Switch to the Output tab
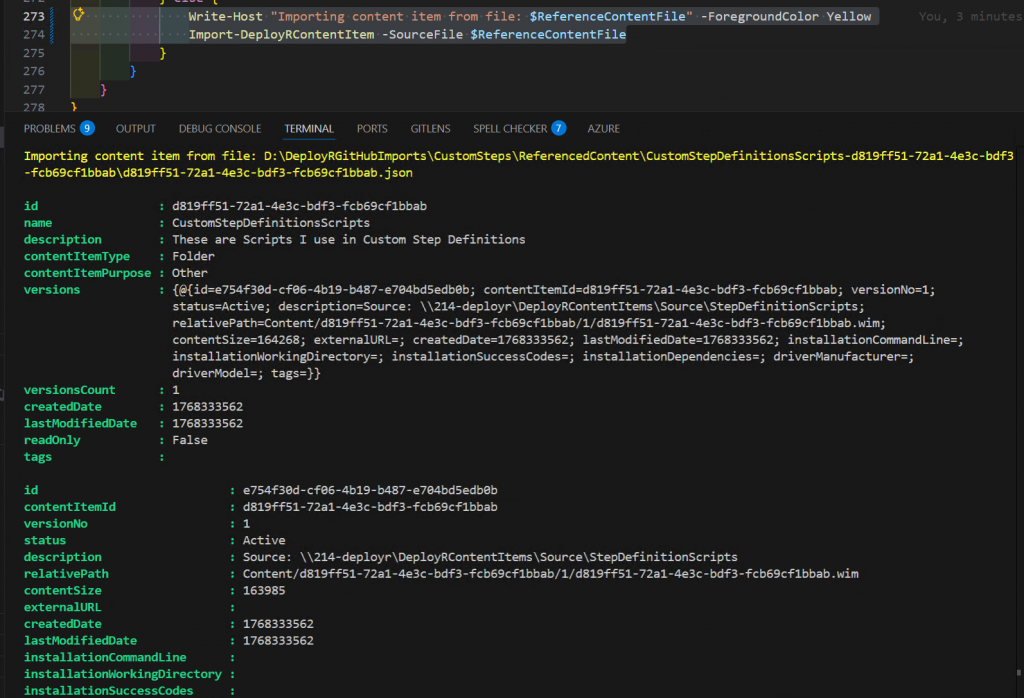Image resolution: width=1024 pixels, height=698 pixels. [x=136, y=128]
